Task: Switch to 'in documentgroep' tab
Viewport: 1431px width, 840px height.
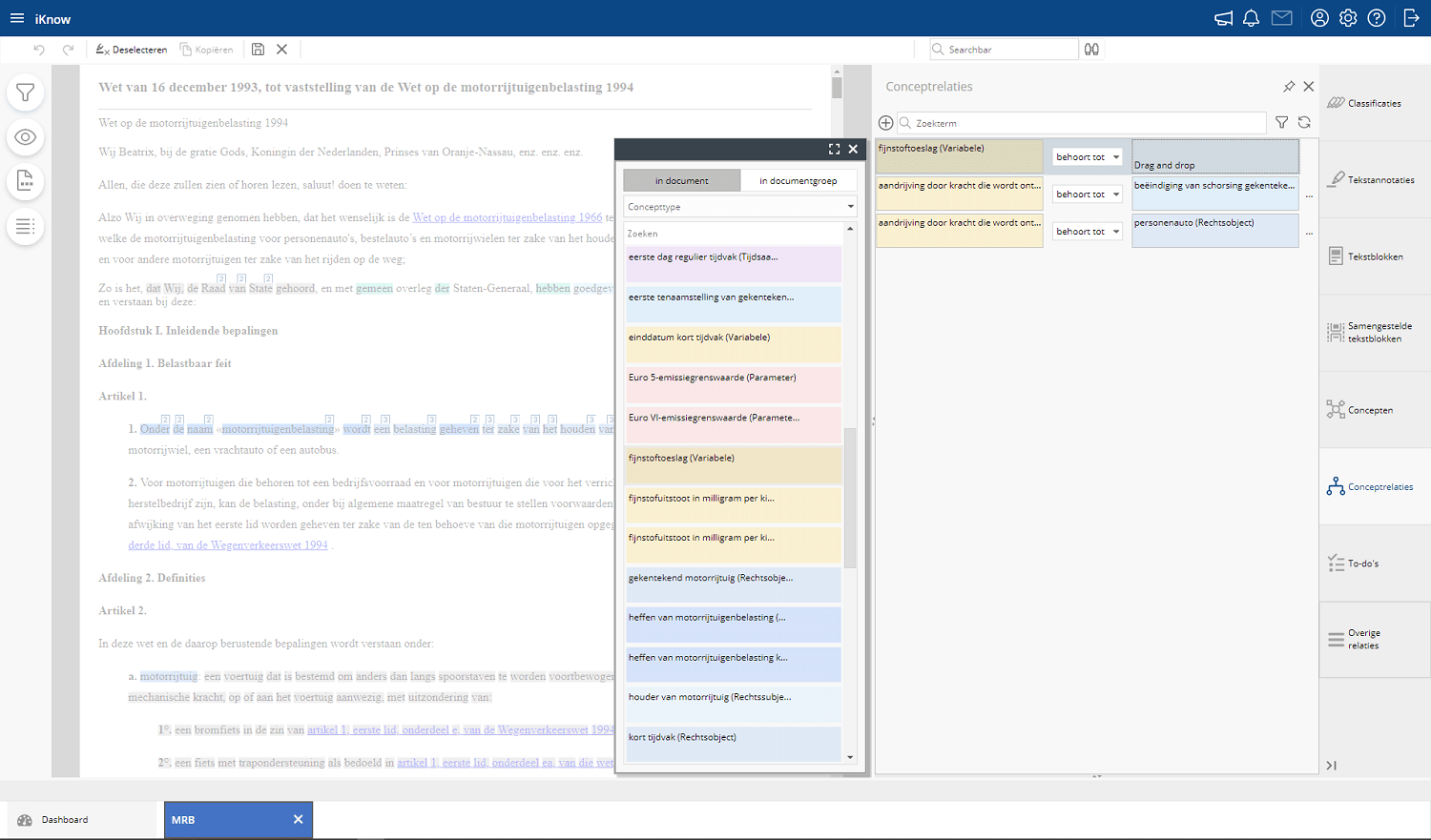Action: (798, 180)
